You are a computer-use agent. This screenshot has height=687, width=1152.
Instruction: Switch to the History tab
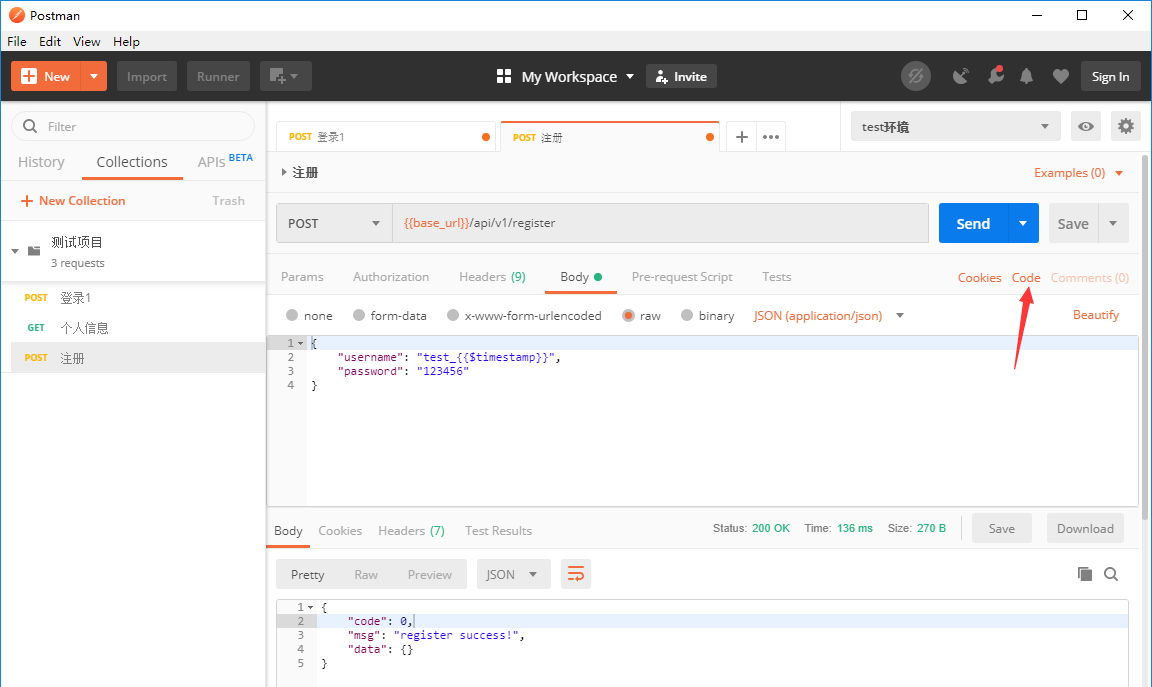(41, 162)
